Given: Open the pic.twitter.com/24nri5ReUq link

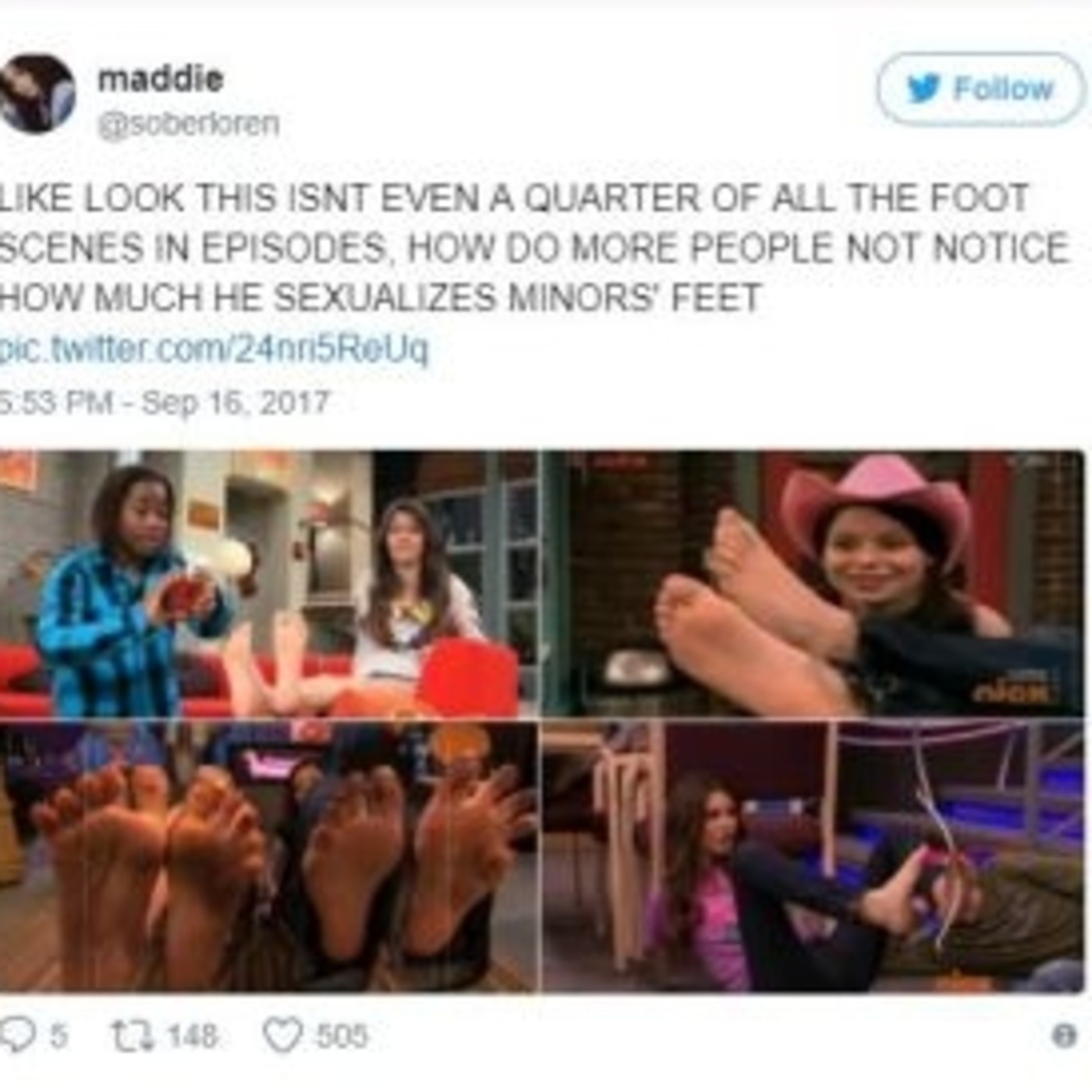Looking at the screenshot, I should (x=214, y=348).
